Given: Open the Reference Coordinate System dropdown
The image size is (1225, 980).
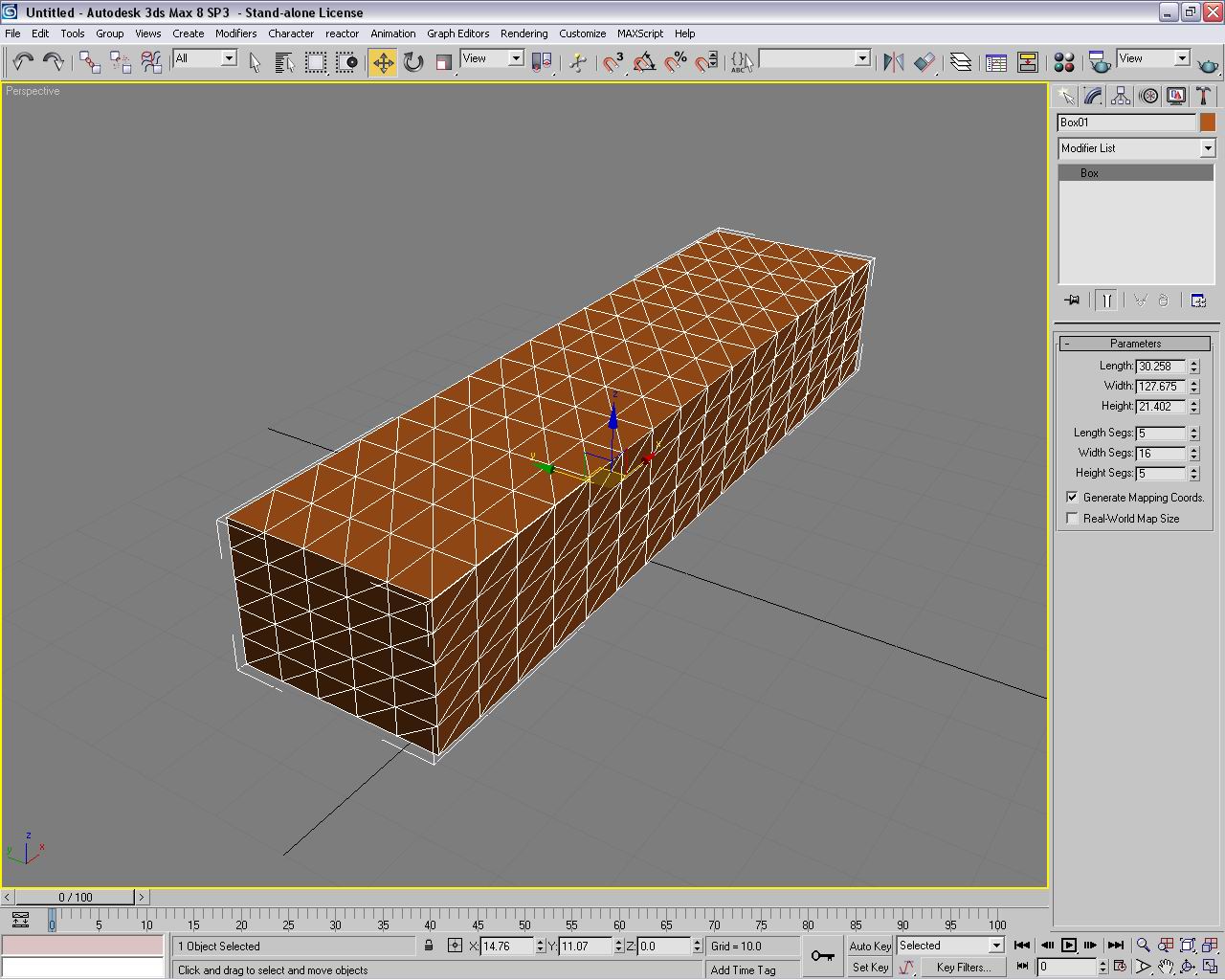Looking at the screenshot, I should 516,58.
